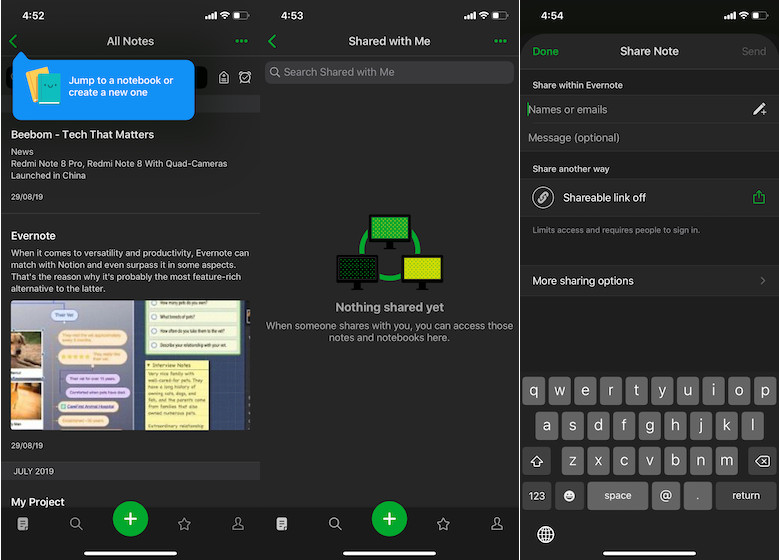Open My Project note
The width and height of the screenshot is (779, 560).
pos(38,502)
